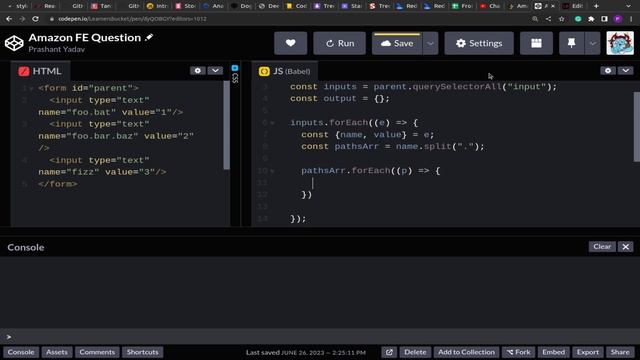Open Save options dropdown arrow
This screenshot has height=360, width=640.
point(430,43)
